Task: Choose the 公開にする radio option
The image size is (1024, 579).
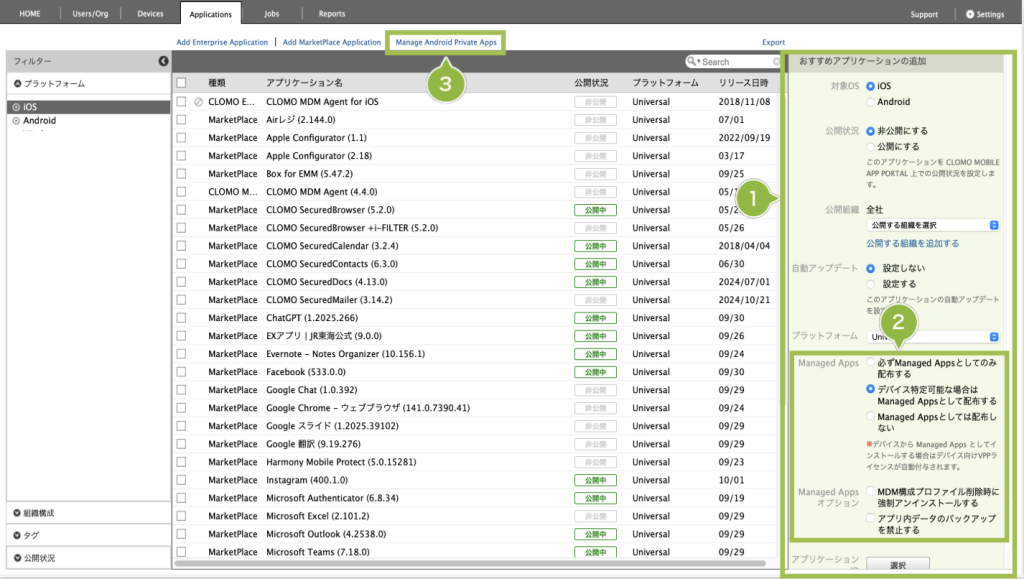Action: (871, 146)
